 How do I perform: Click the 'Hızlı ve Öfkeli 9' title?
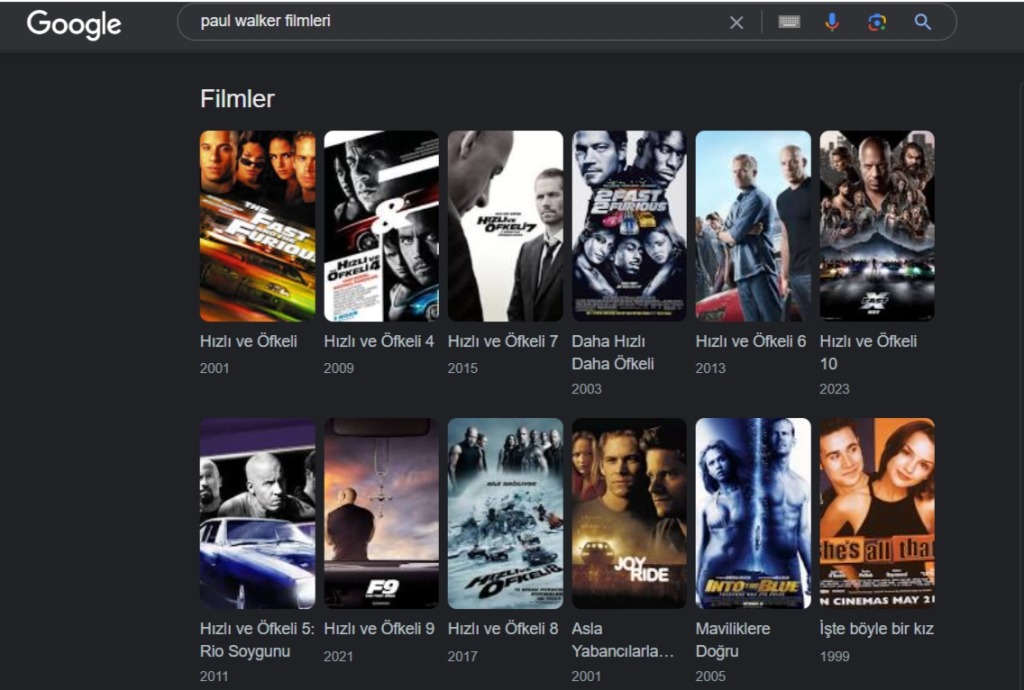point(379,629)
